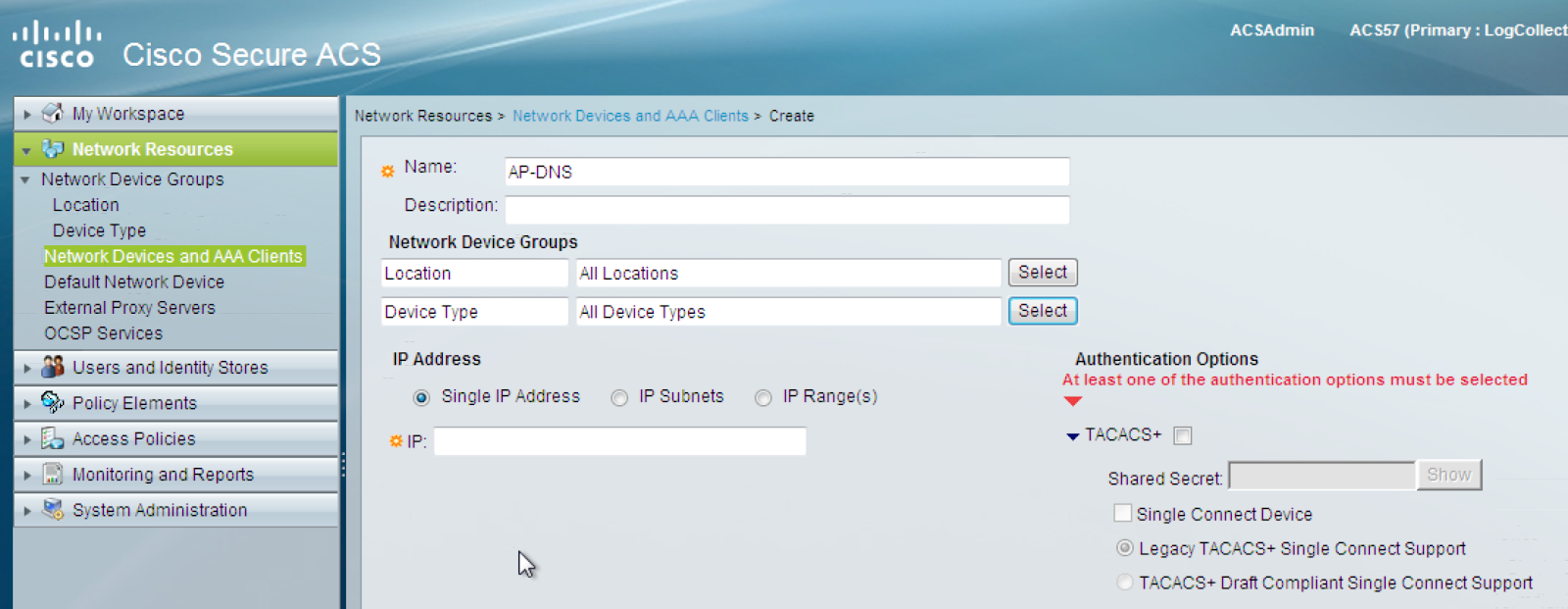Viewport: 1568px width, 609px height.
Task: Select TACACS+ Draft Compliant Single Connect Support
Action: pyautogui.click(x=1125, y=582)
